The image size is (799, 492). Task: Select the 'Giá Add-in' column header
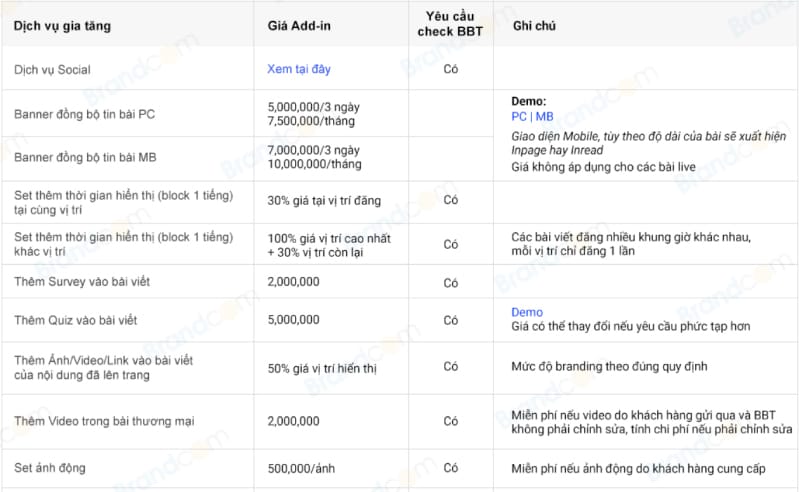coord(295,25)
